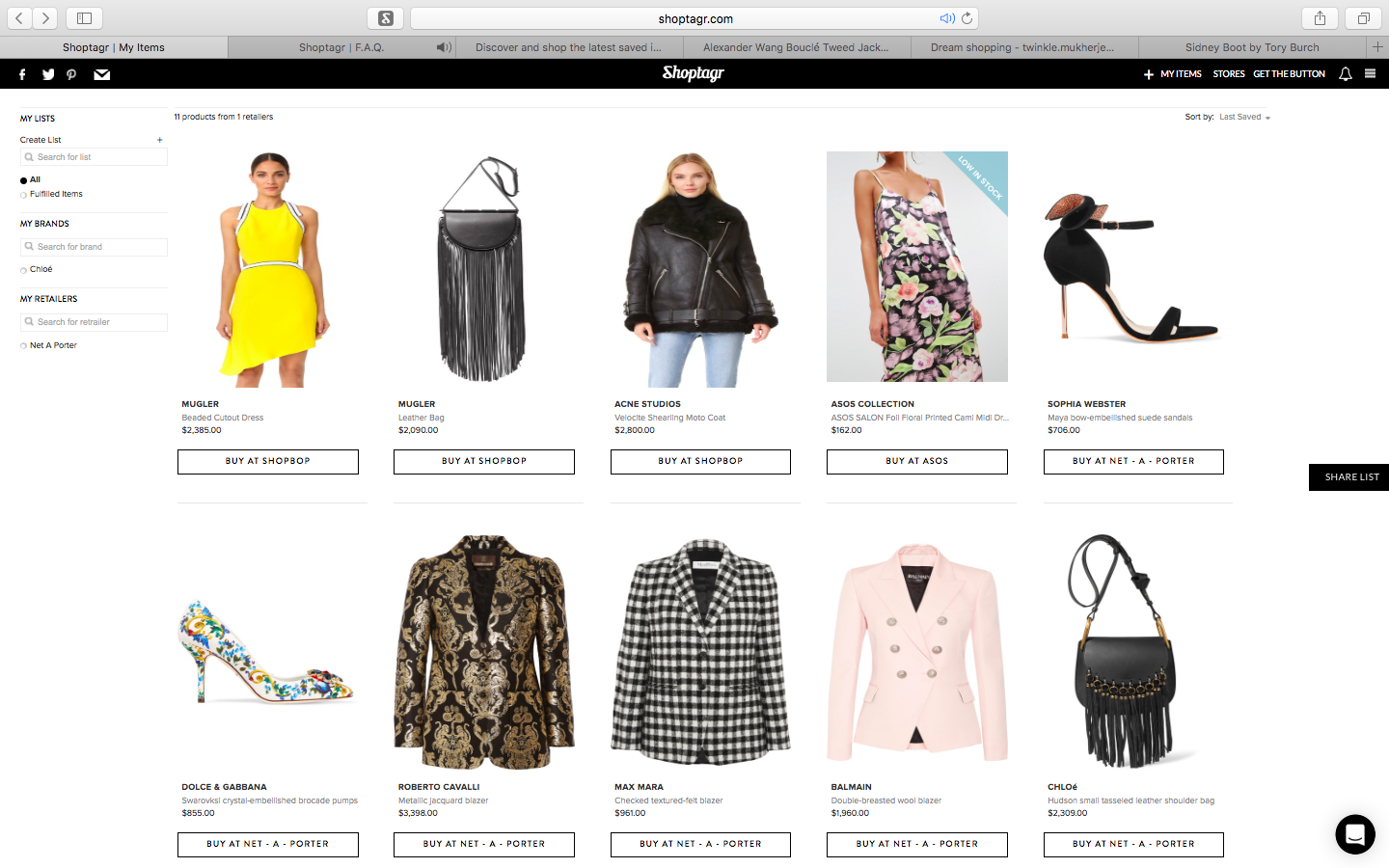Click Buy at Net-A-Porter for Chloé Hudson bag

1133,845
